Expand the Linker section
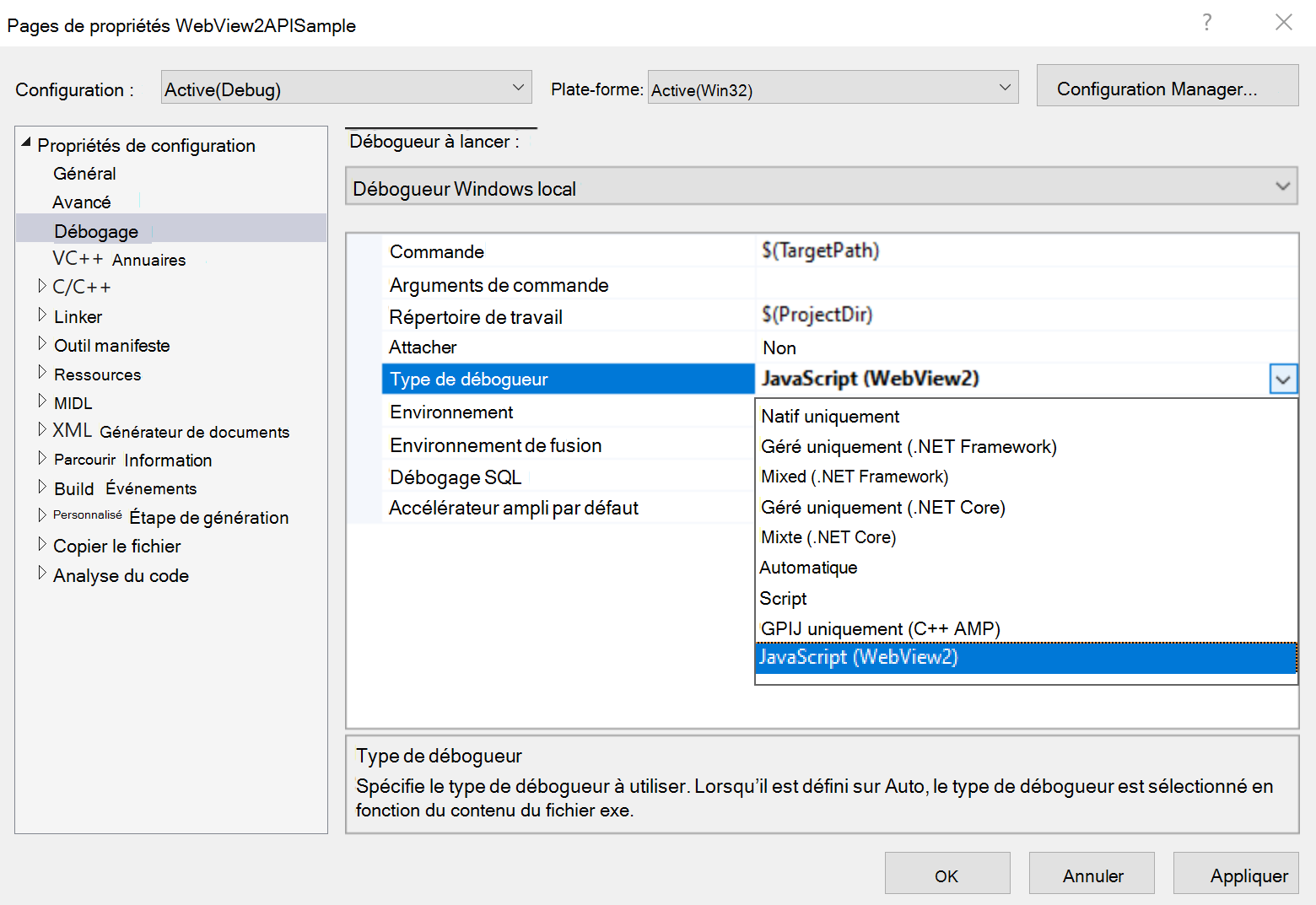1316x905 pixels. pos(43,315)
